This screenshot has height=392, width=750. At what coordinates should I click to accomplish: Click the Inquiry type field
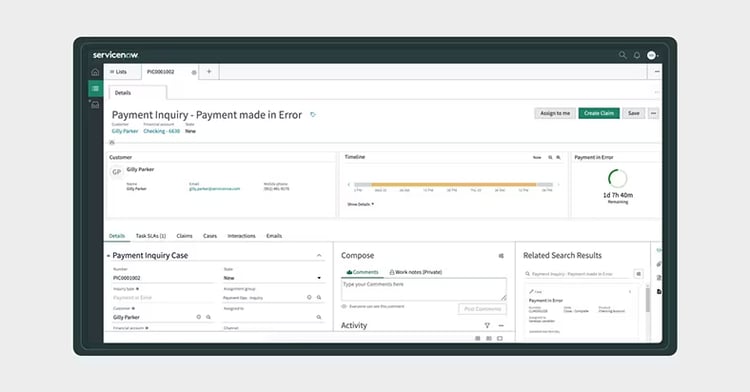163,297
